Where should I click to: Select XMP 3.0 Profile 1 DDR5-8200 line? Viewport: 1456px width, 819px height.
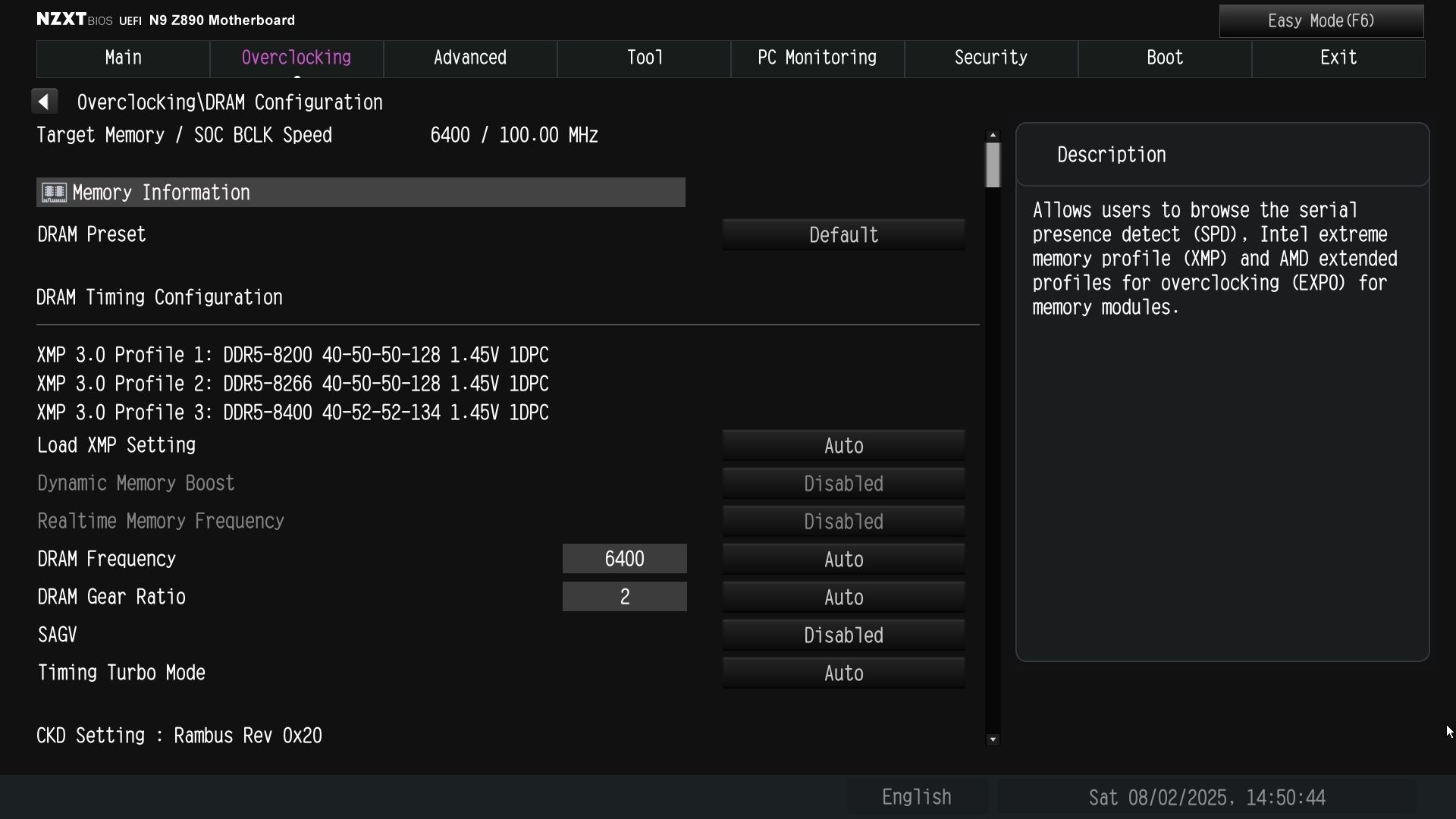293,355
